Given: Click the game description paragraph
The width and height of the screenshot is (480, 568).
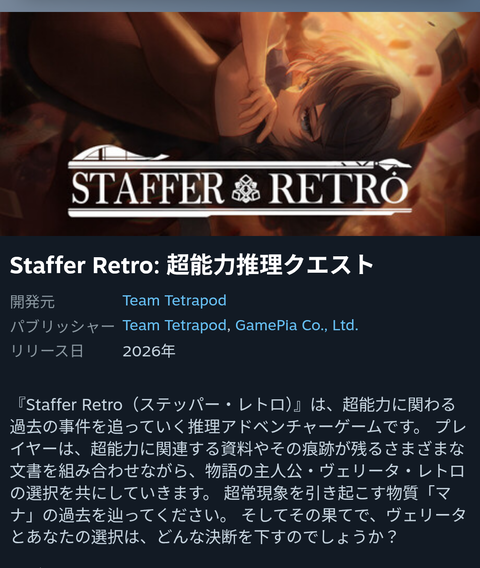Looking at the screenshot, I should click(x=238, y=471).
